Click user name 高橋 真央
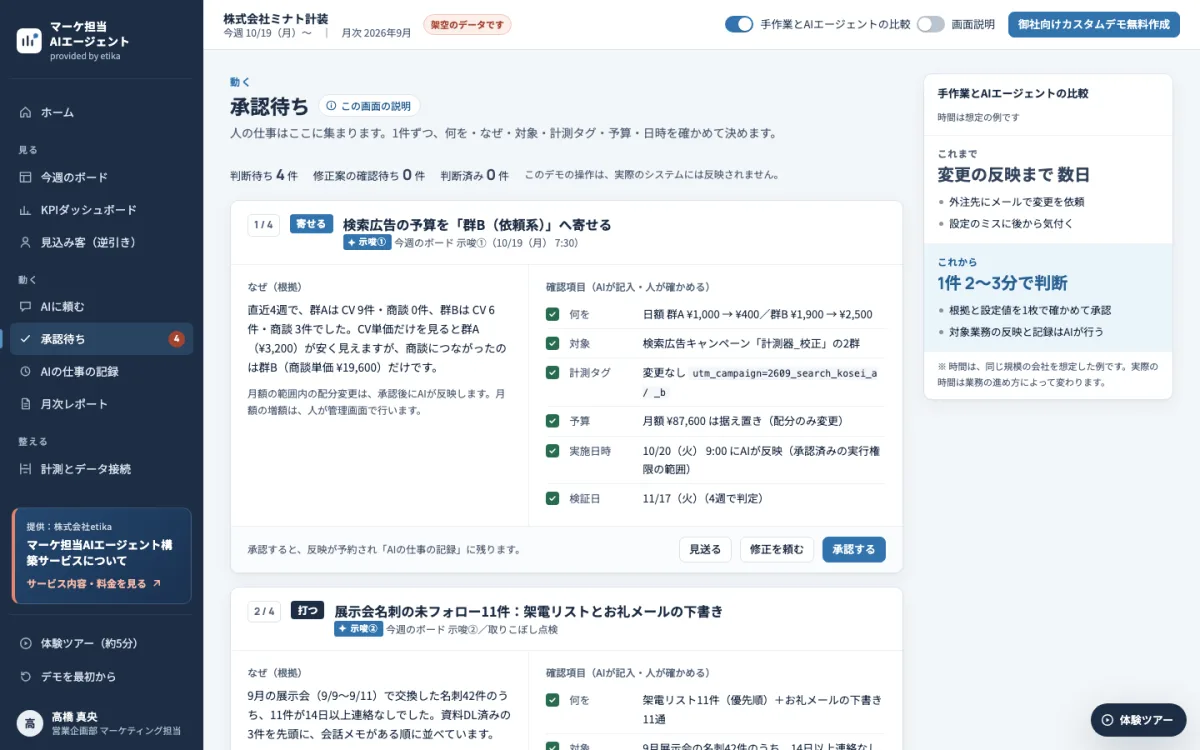 [75, 716]
